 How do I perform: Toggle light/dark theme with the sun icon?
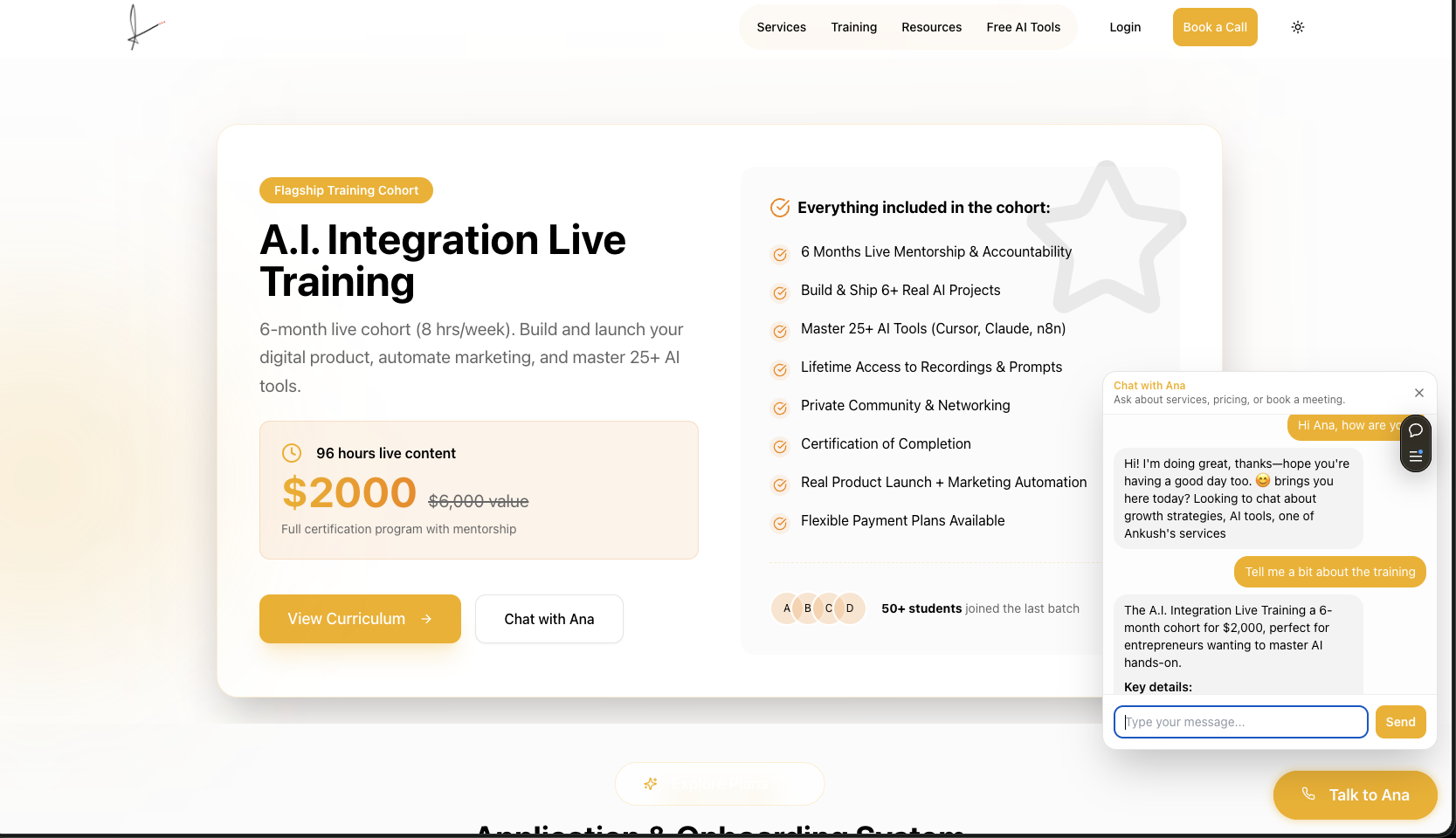point(1297,27)
